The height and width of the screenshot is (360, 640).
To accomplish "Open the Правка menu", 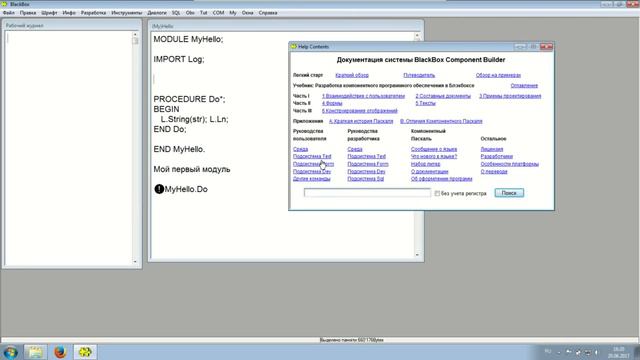I will click(x=28, y=13).
